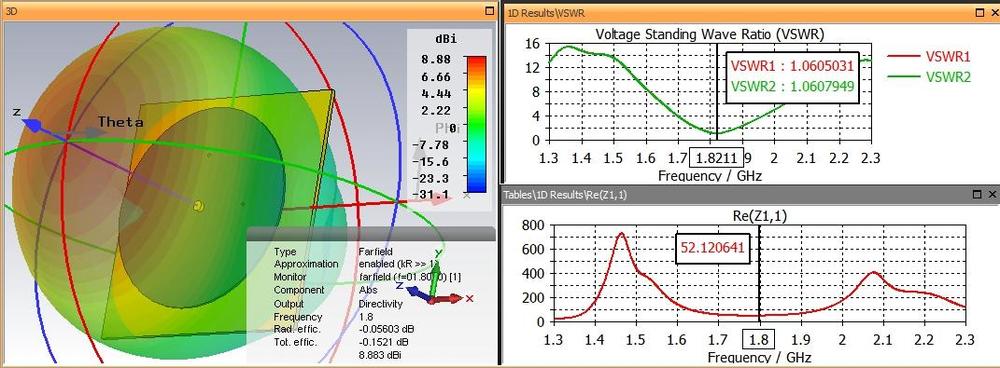1000x368 pixels.
Task: Click the dBi unit label above the color scale
Action: tap(446, 40)
